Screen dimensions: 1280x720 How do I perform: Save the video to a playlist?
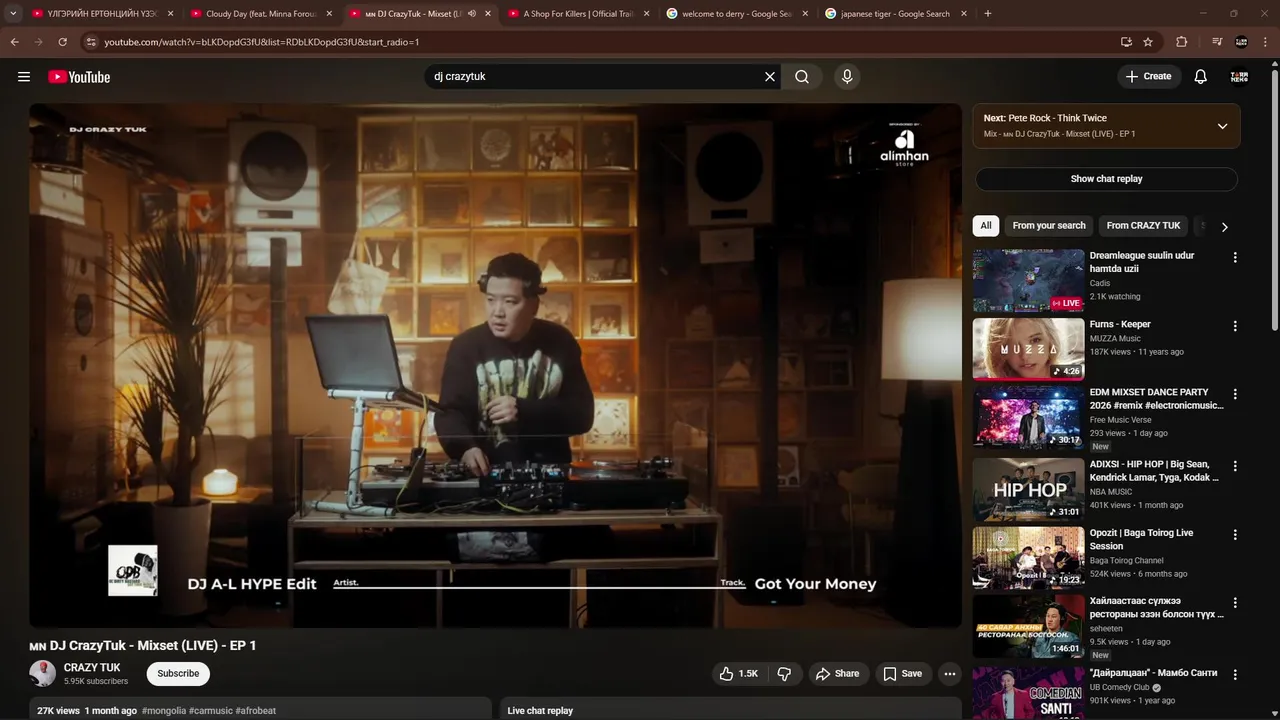[x=902, y=674]
